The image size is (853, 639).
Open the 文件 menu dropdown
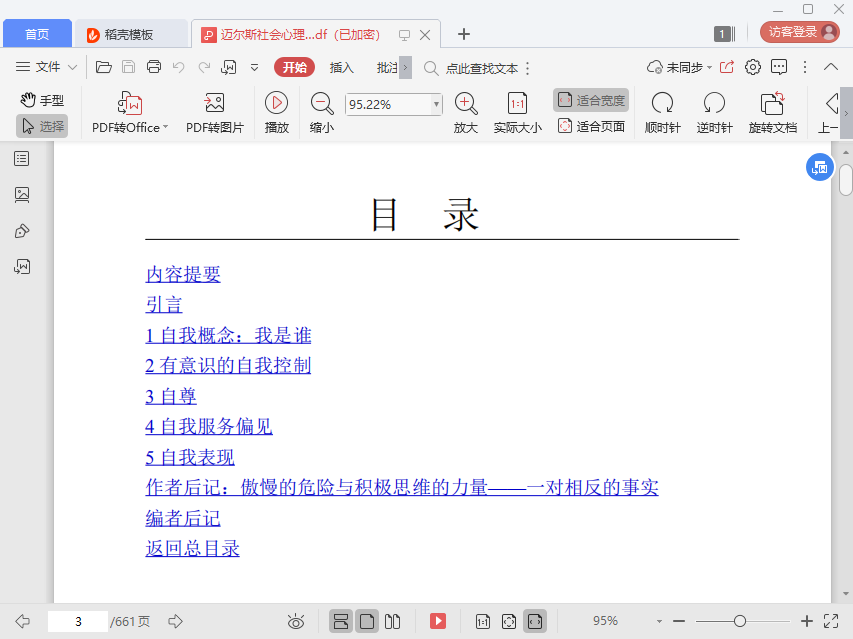47,67
